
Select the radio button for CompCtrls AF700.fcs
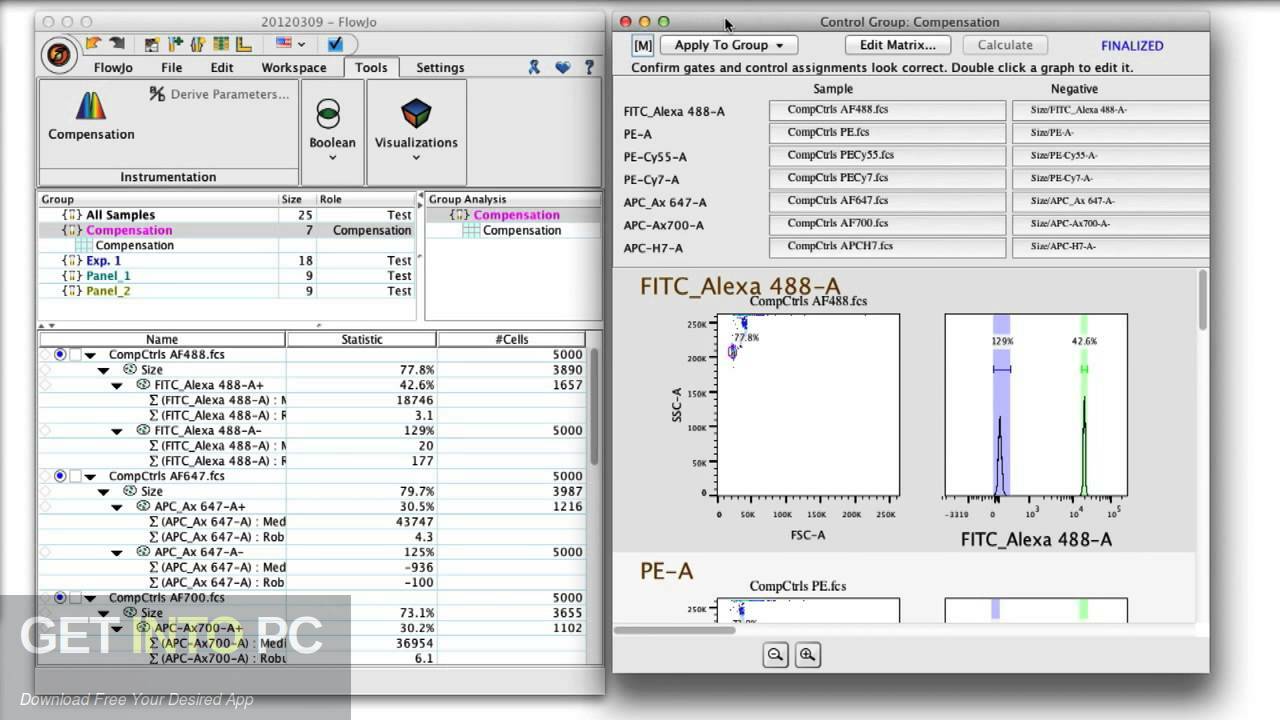[60, 598]
